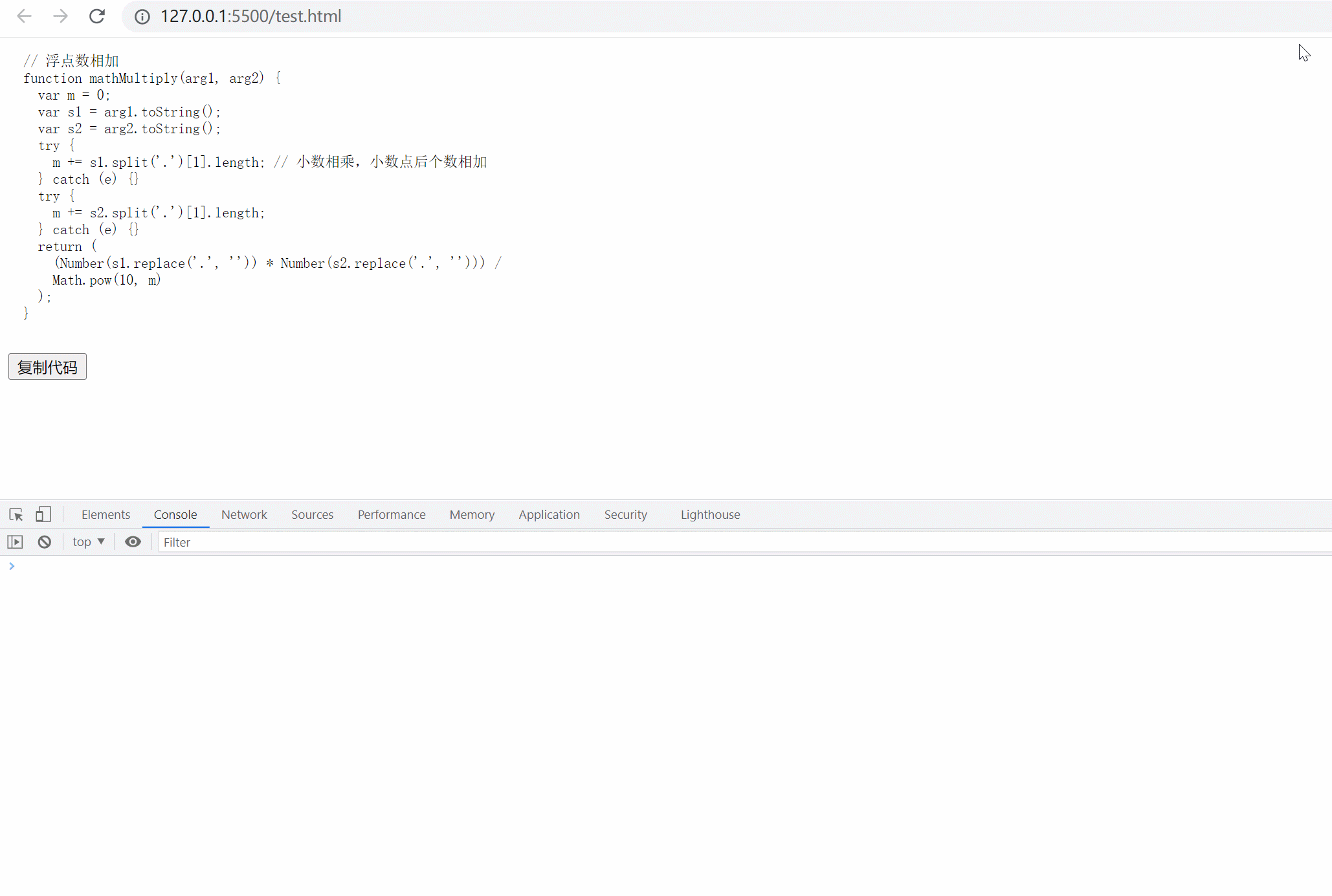Click the 'return (' line
This screenshot has height=896, width=1332.
[67, 246]
